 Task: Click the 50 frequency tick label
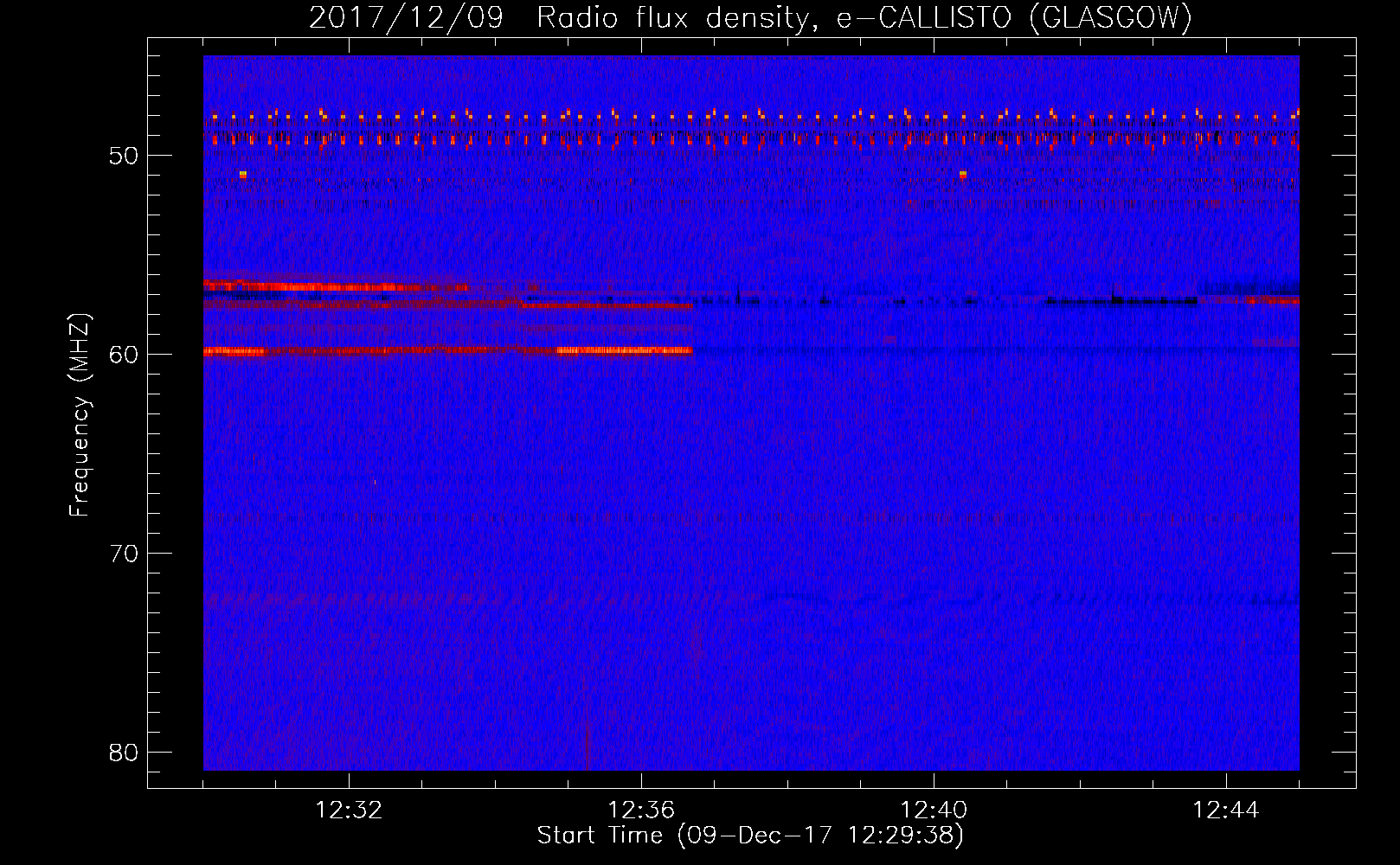pyautogui.click(x=125, y=156)
